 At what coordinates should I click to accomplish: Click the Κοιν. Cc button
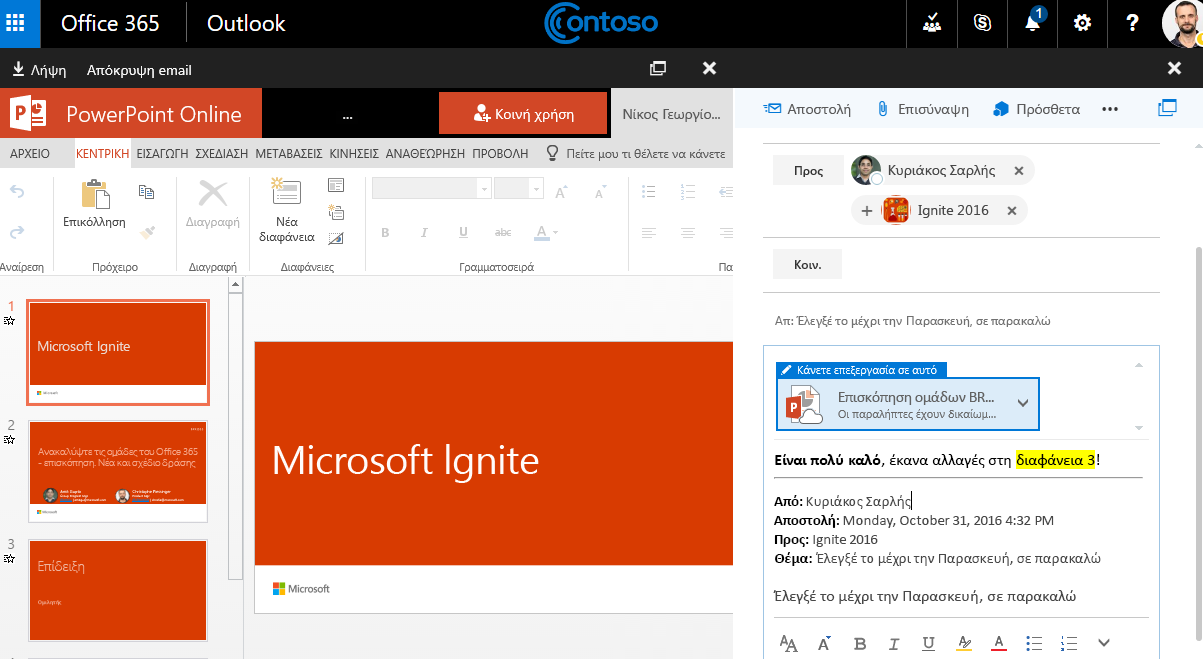pyautogui.click(x=808, y=265)
